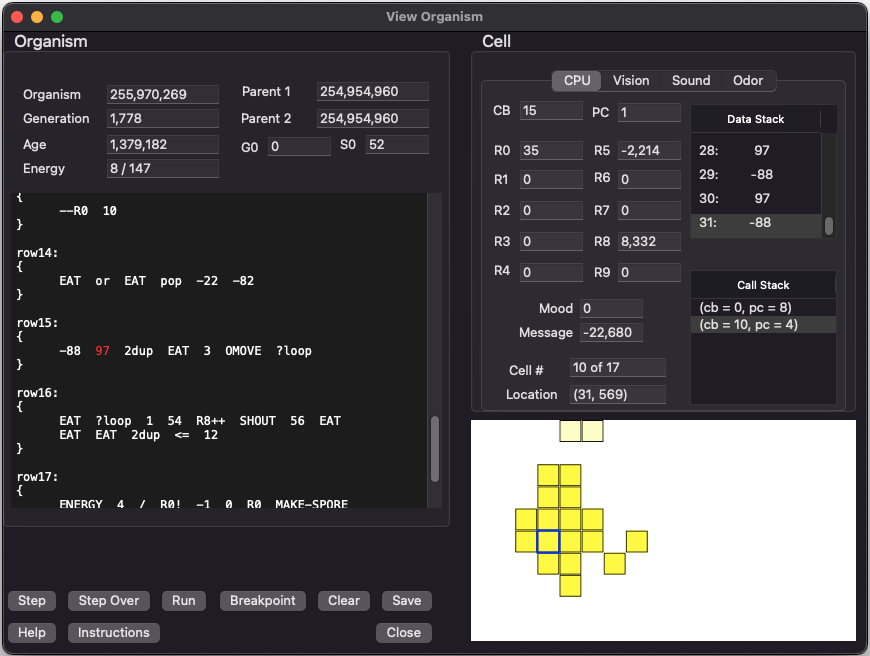The image size is (870, 656).
Task: Click the red 97 instruction in row15
Action: point(102,351)
